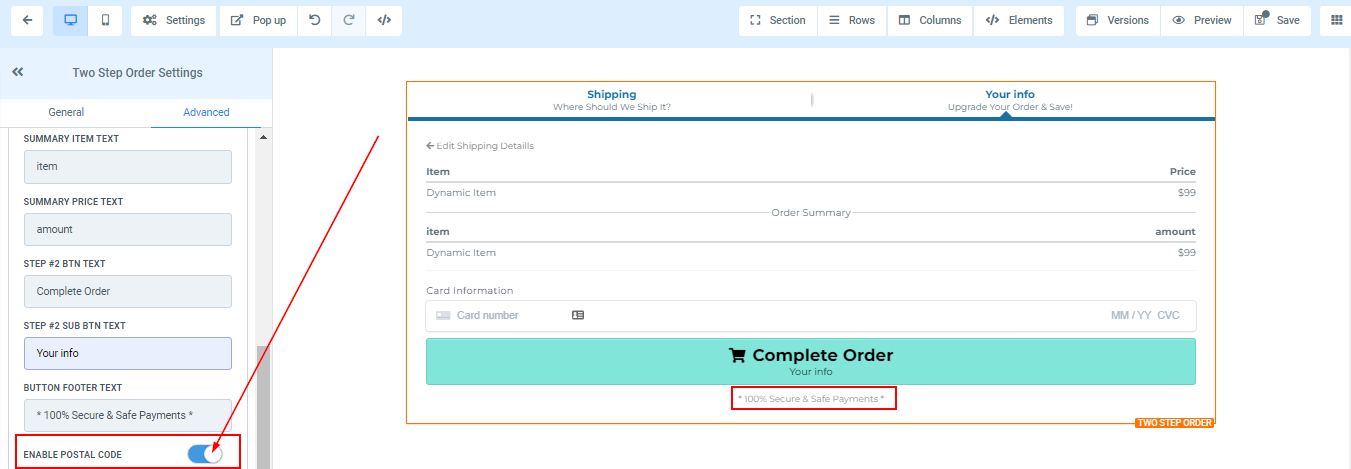
Task: Add a new Section
Action: coord(777,20)
